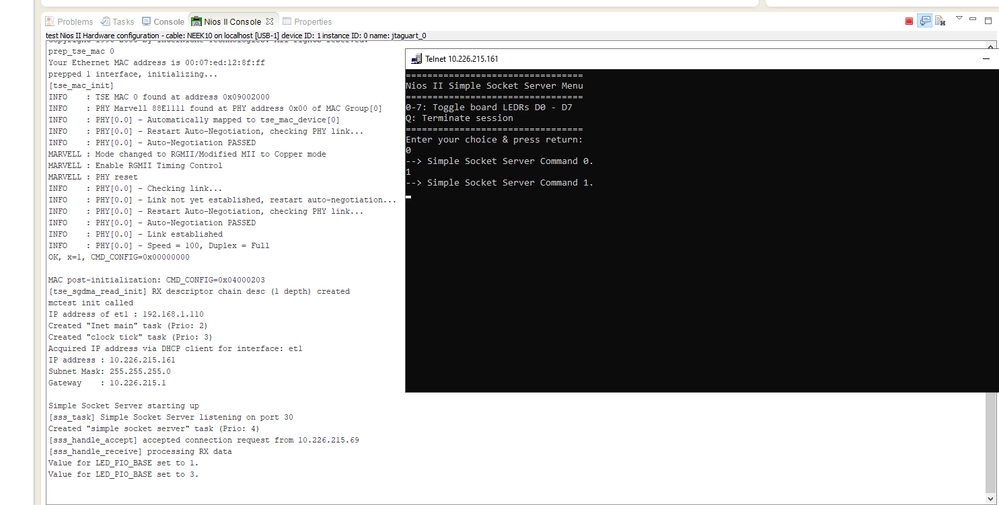Image resolution: width=999 pixels, height=505 pixels.
Task: Click 'IP address : 10.226.215.161' line
Action: point(111,360)
